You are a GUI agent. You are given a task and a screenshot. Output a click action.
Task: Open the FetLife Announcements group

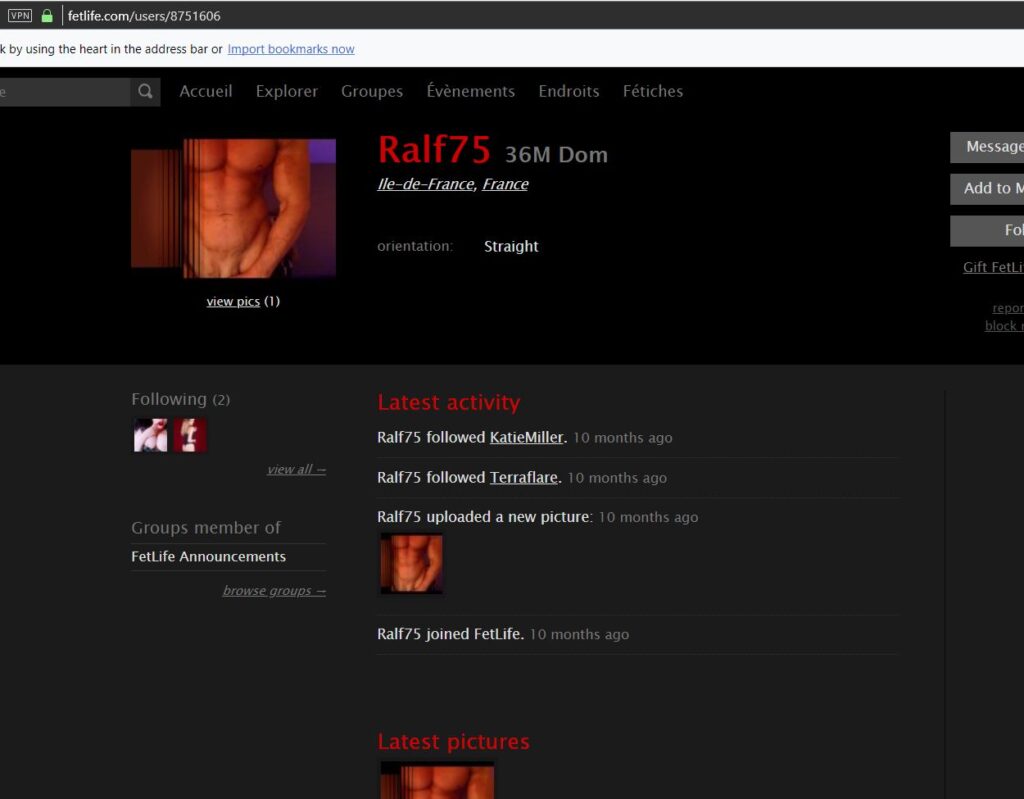tap(208, 557)
